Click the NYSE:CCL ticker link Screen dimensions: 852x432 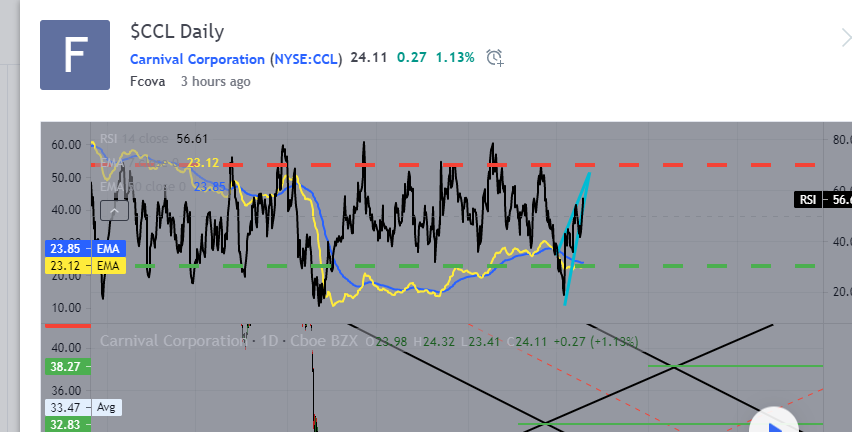(307, 59)
